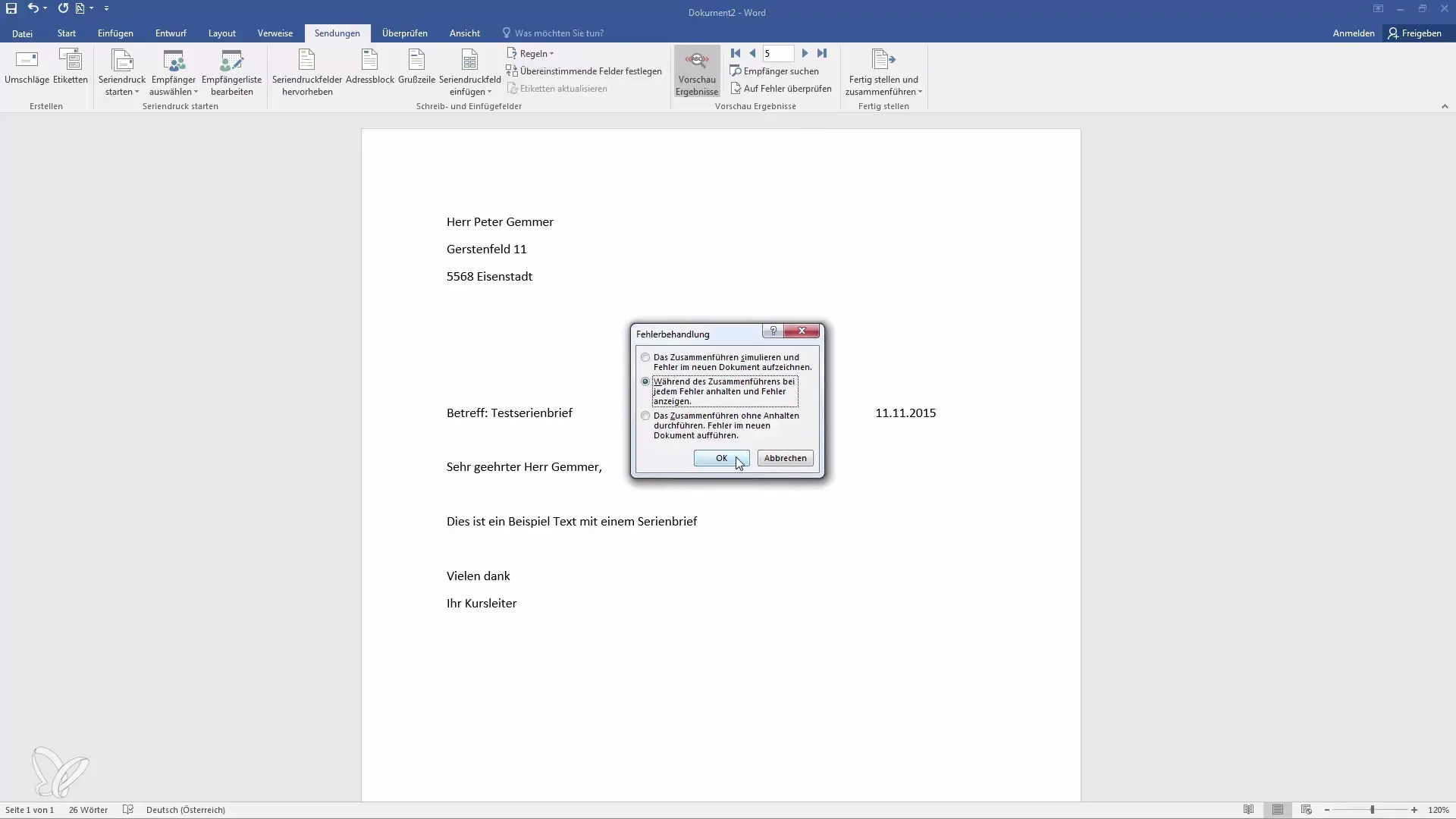This screenshot has width=1456, height=819.
Task: Click the record number field showing 5
Action: coord(778,54)
